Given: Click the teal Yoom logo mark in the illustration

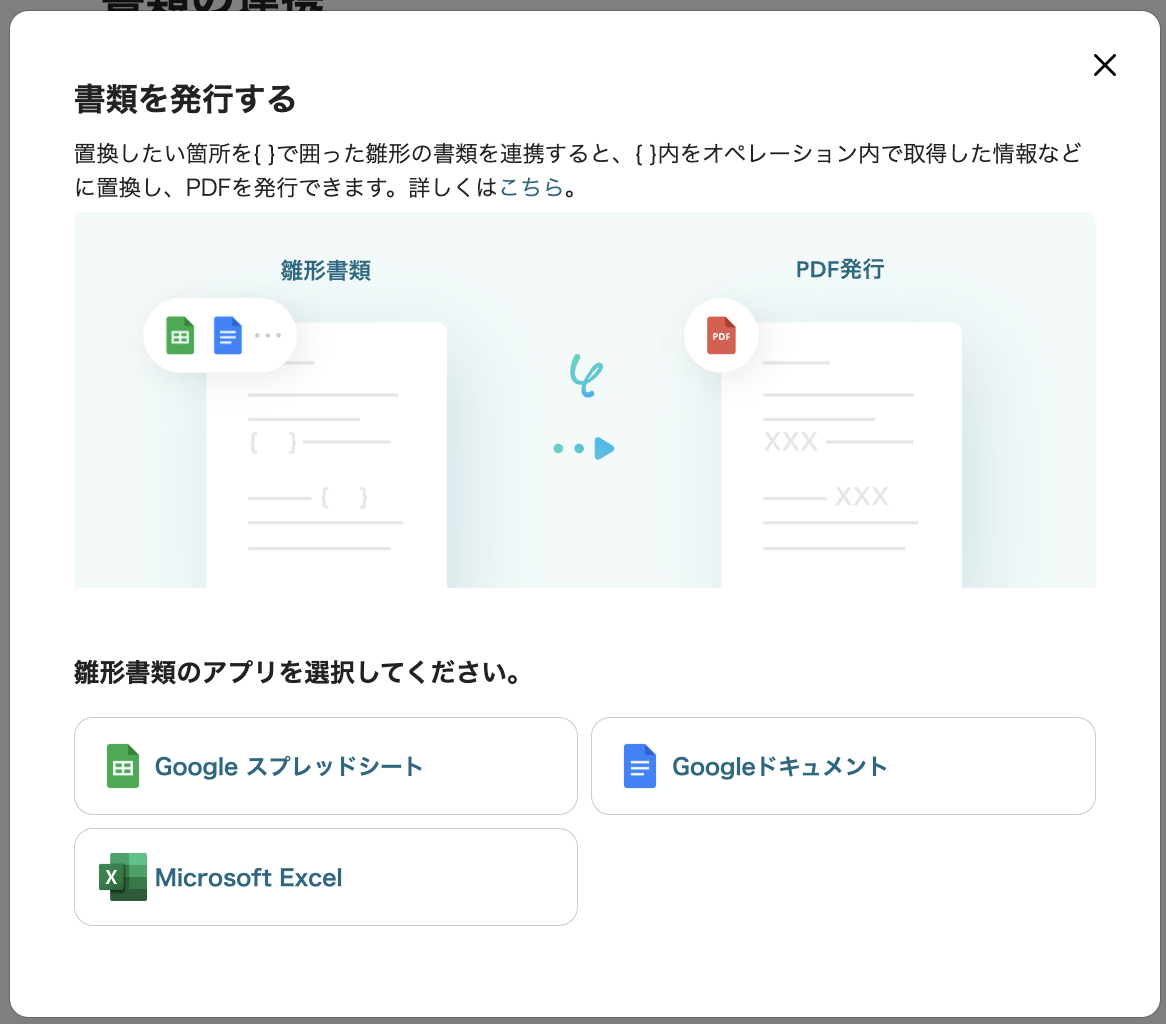Looking at the screenshot, I should [586, 375].
